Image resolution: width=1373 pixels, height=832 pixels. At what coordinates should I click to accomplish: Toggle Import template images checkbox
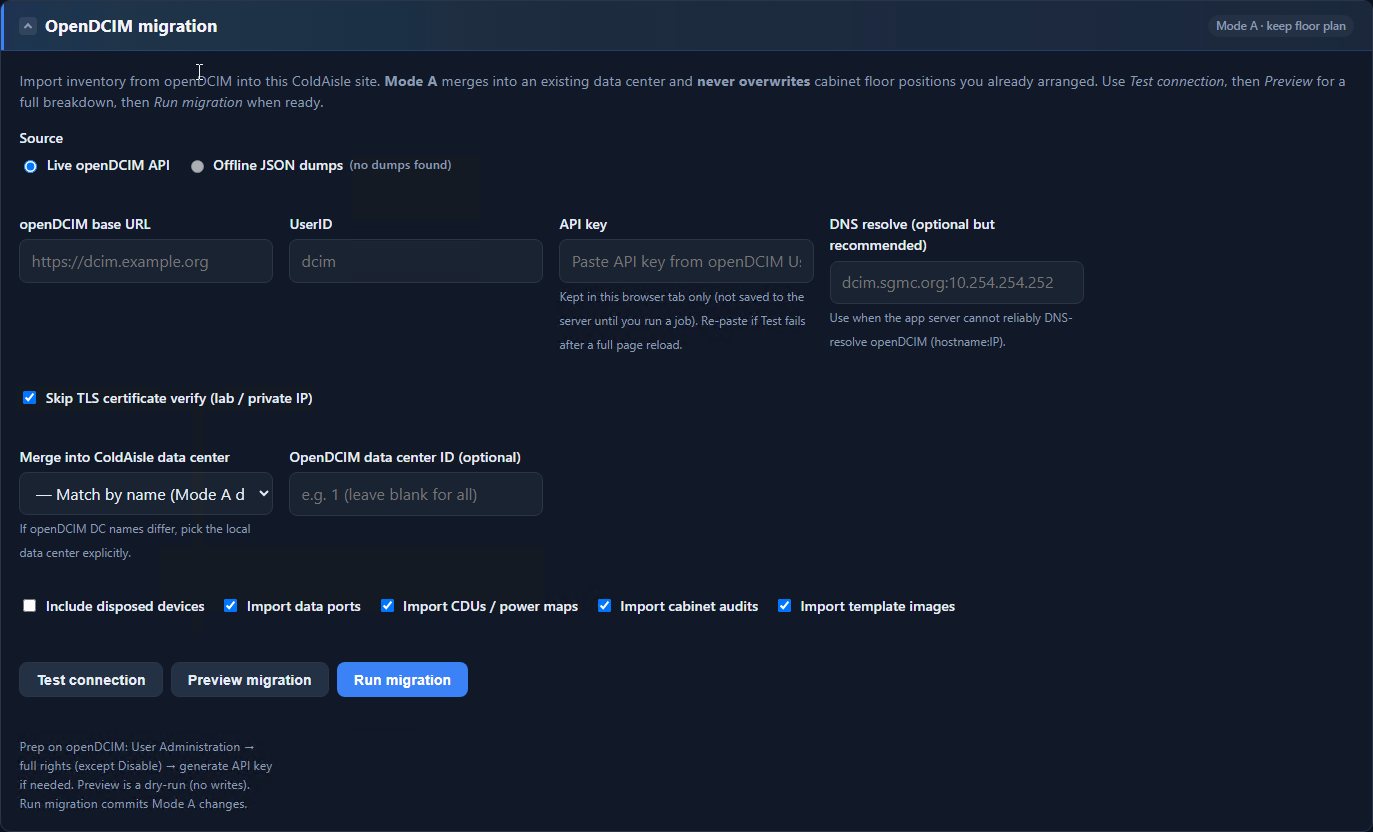click(785, 606)
